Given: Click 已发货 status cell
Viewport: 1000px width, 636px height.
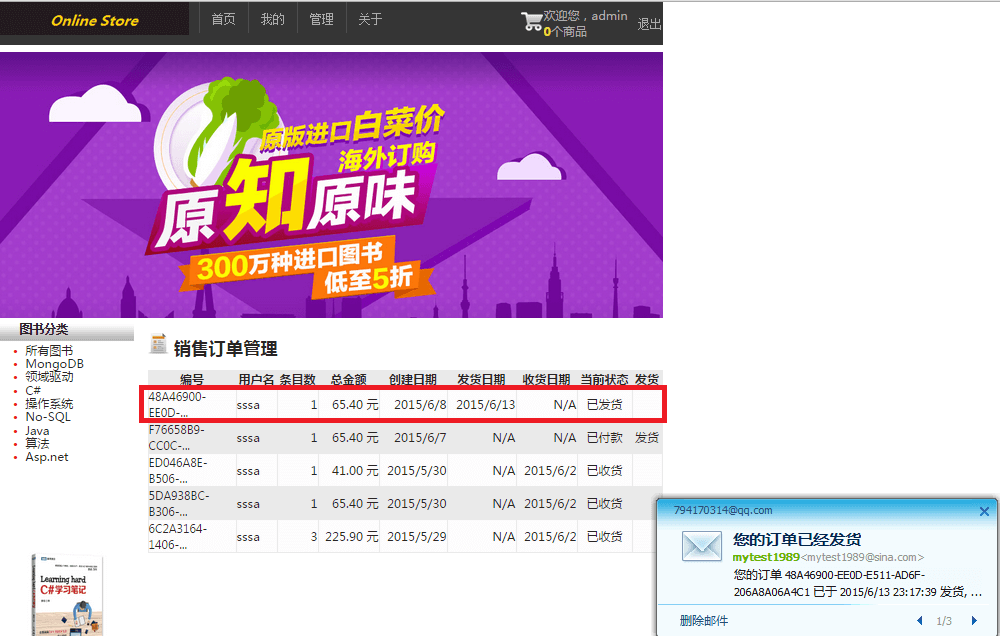Looking at the screenshot, I should pos(605,404).
